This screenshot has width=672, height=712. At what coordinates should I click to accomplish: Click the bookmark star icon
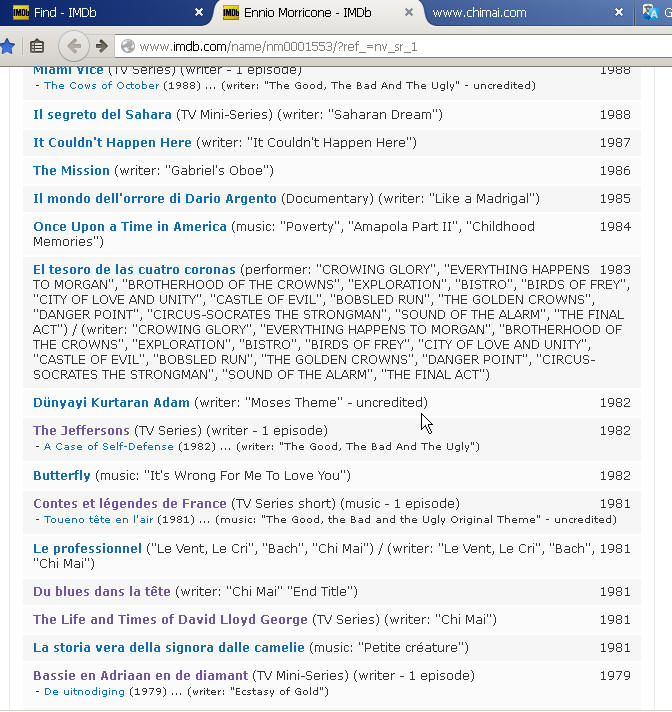(x=8, y=46)
